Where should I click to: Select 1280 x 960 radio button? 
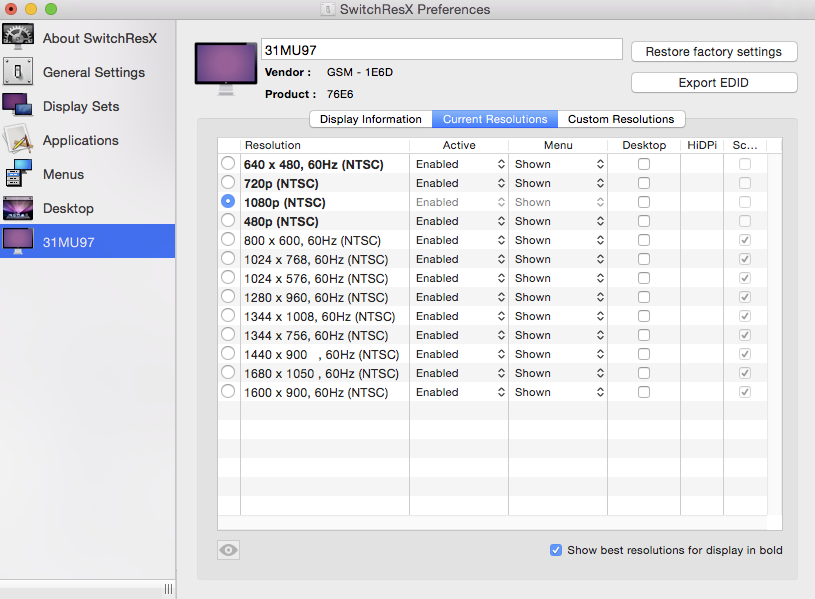(x=228, y=296)
